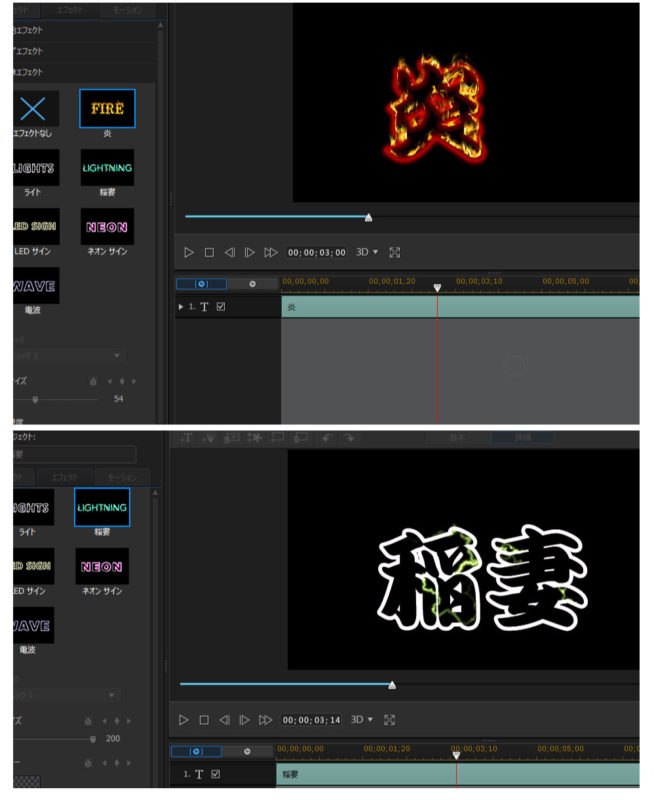Screen dimensions: 654x800
Task: Switch to the モーション tab above the FIRE preset
Action: pyautogui.click(x=128, y=11)
